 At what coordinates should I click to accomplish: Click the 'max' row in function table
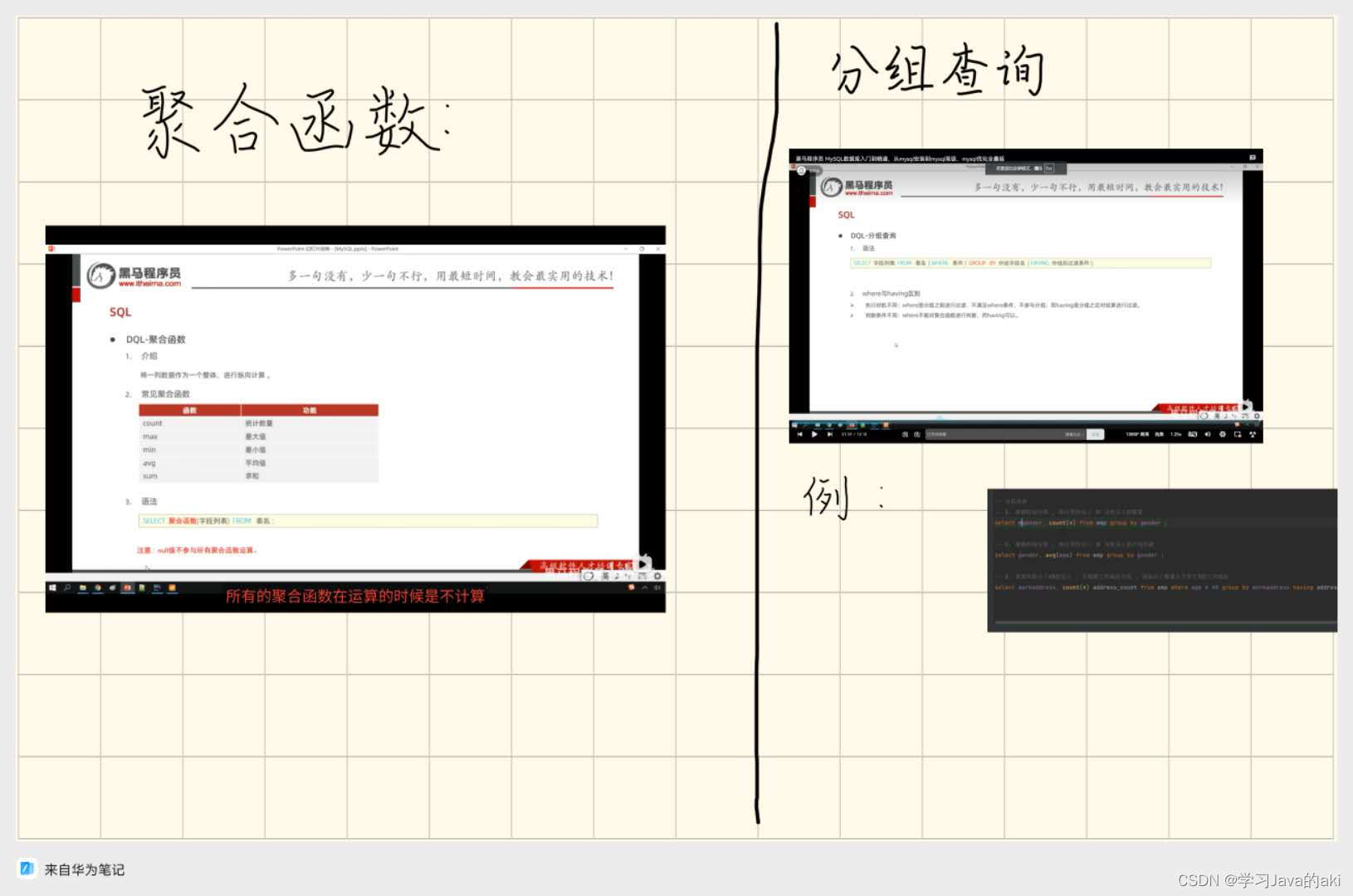pos(258,436)
